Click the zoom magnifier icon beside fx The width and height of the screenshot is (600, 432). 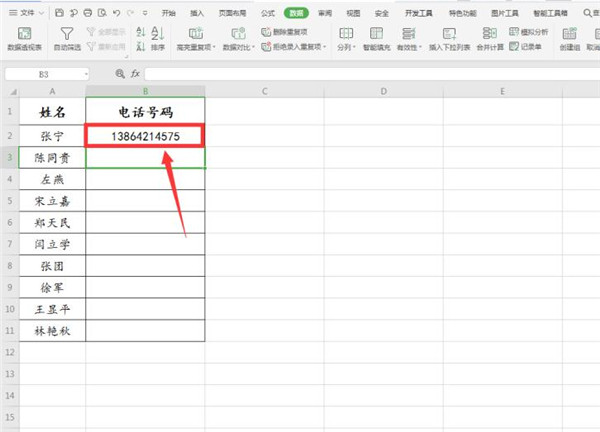click(120, 74)
